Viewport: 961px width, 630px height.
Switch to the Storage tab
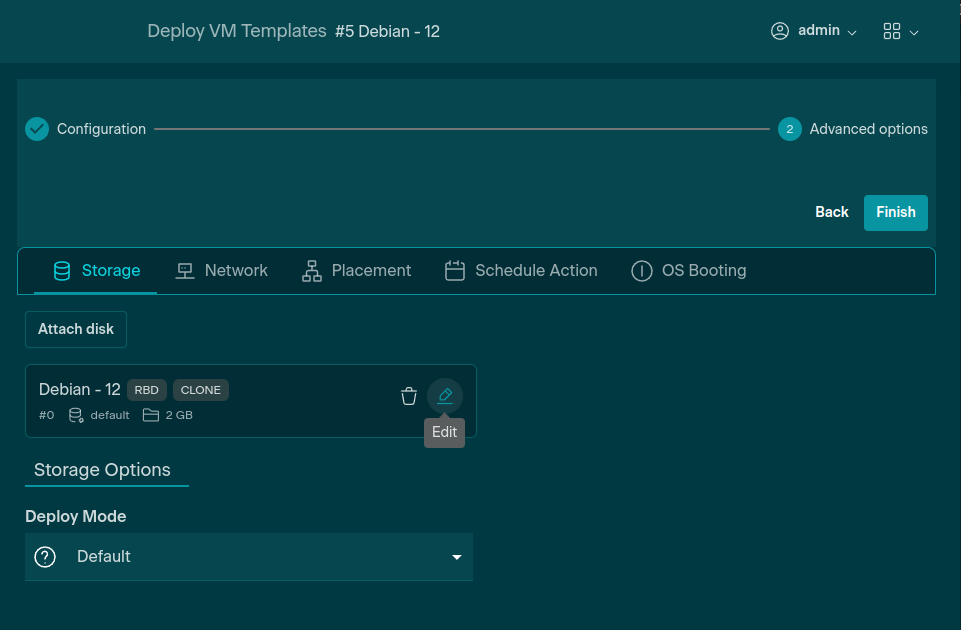(96, 271)
